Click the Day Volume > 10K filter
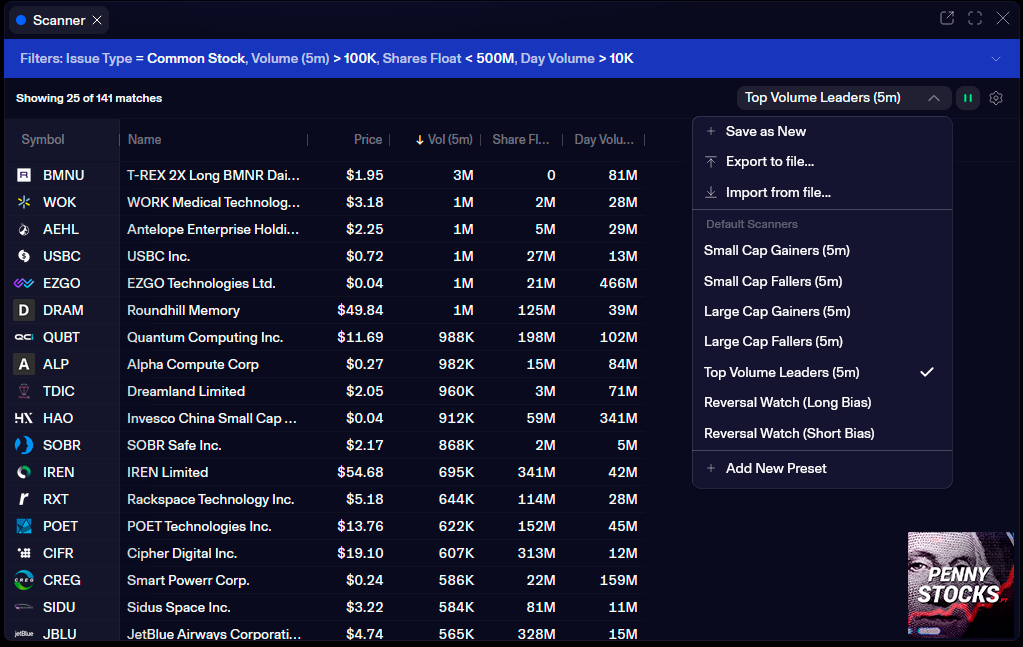 (x=577, y=59)
